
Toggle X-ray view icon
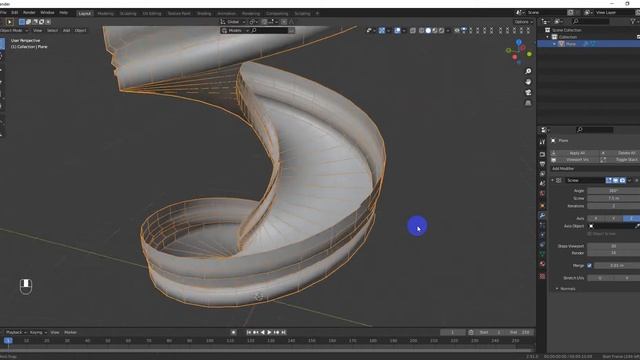pos(413,30)
